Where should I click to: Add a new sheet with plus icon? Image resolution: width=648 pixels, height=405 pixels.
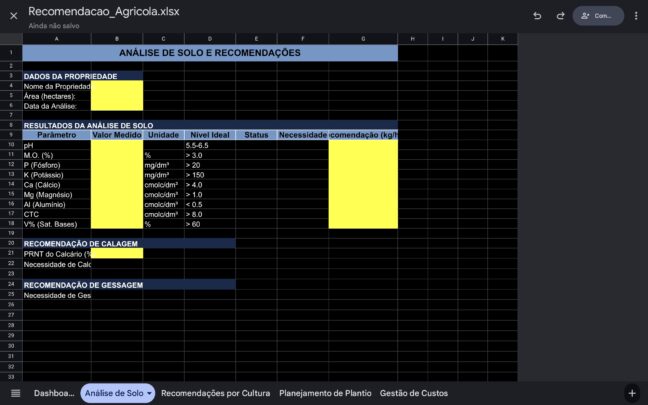pyautogui.click(x=631, y=393)
